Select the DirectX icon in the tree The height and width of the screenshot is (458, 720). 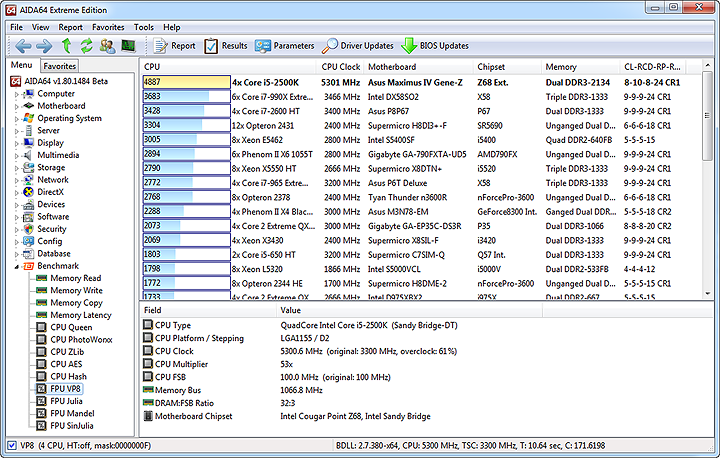click(x=28, y=192)
